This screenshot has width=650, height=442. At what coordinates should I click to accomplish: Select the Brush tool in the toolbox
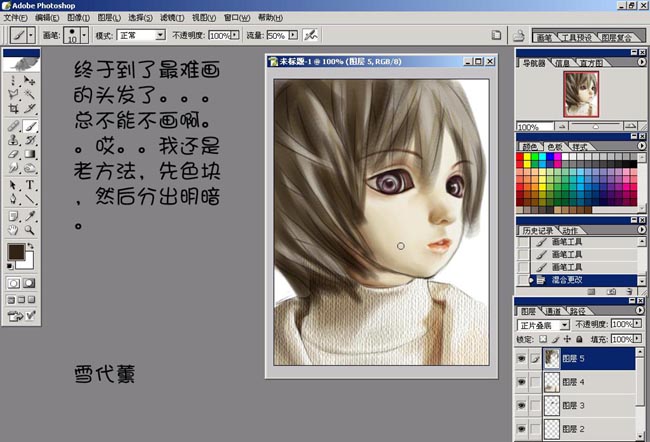click(x=30, y=127)
